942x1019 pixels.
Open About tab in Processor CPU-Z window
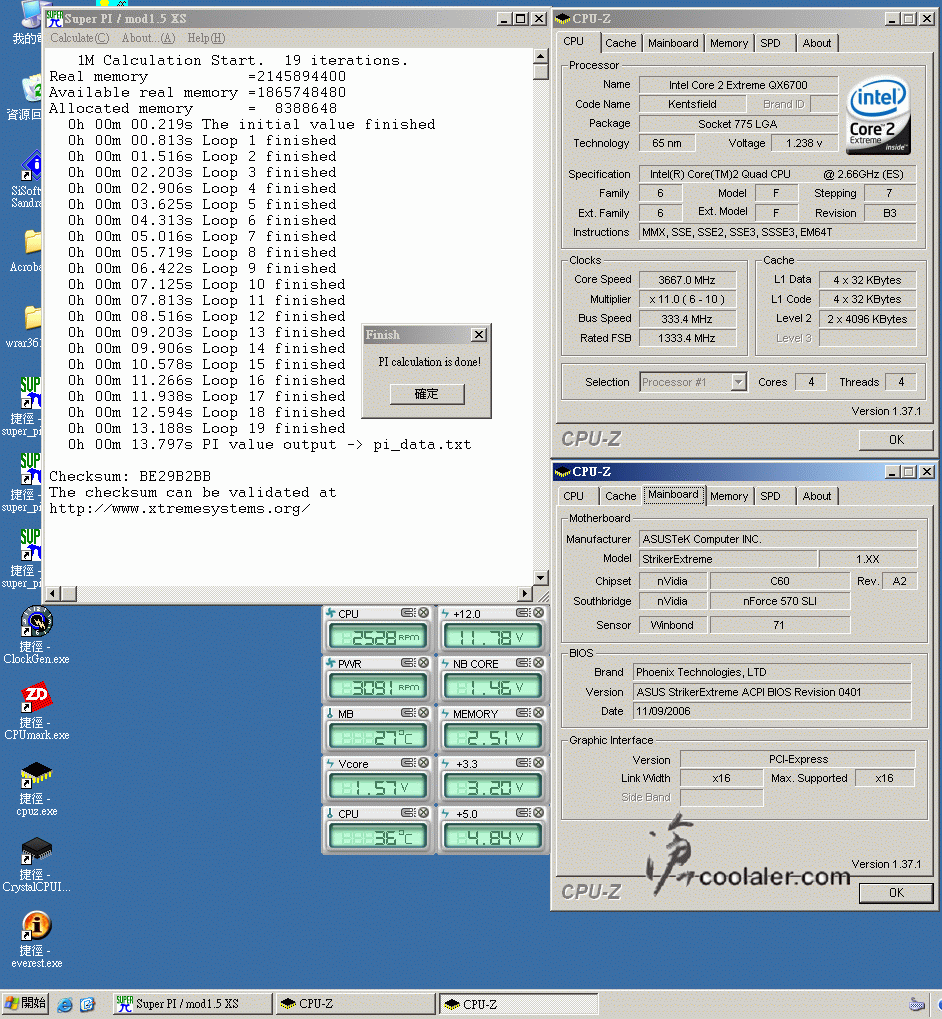[x=817, y=43]
